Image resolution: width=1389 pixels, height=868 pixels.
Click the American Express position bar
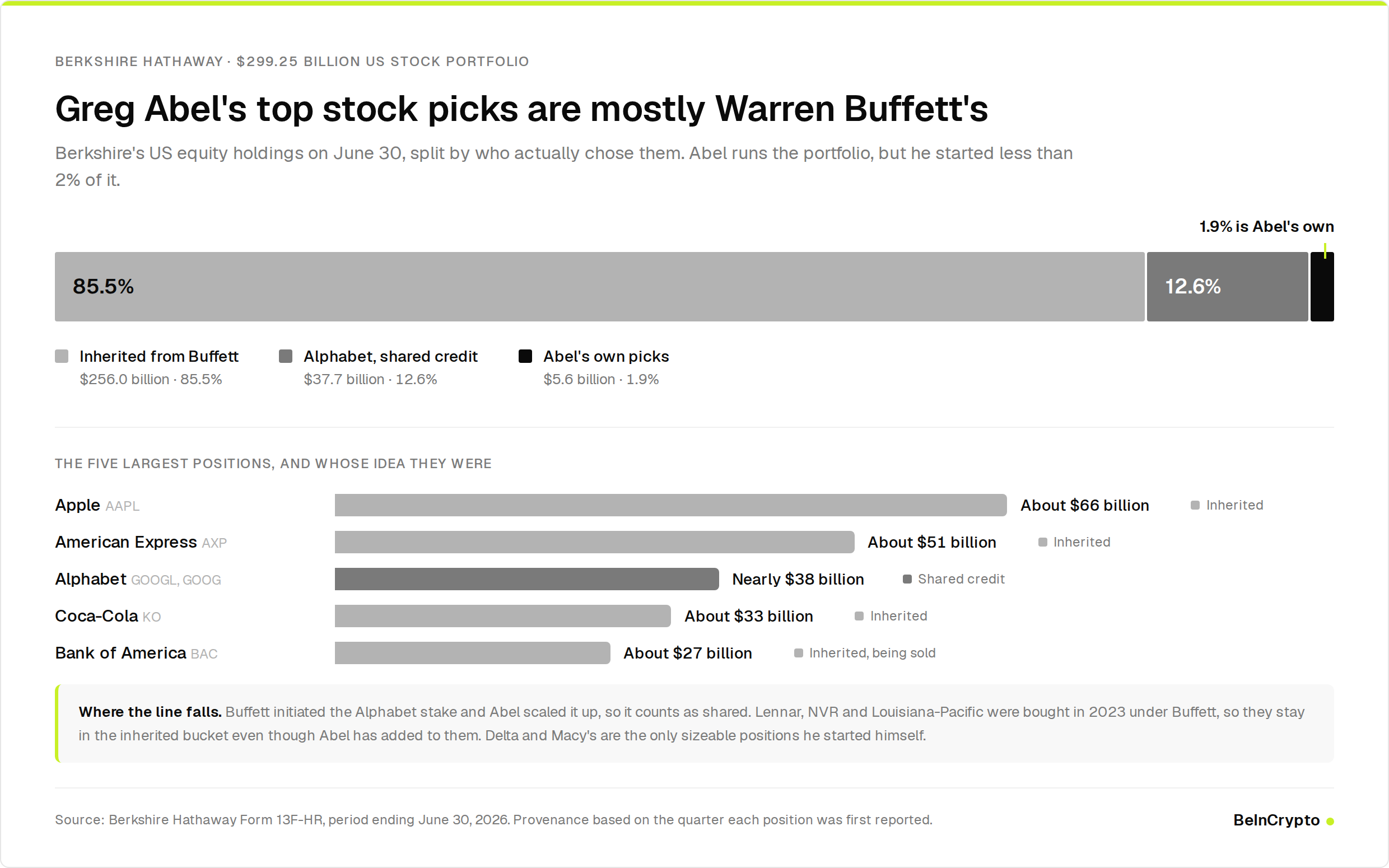(x=594, y=542)
